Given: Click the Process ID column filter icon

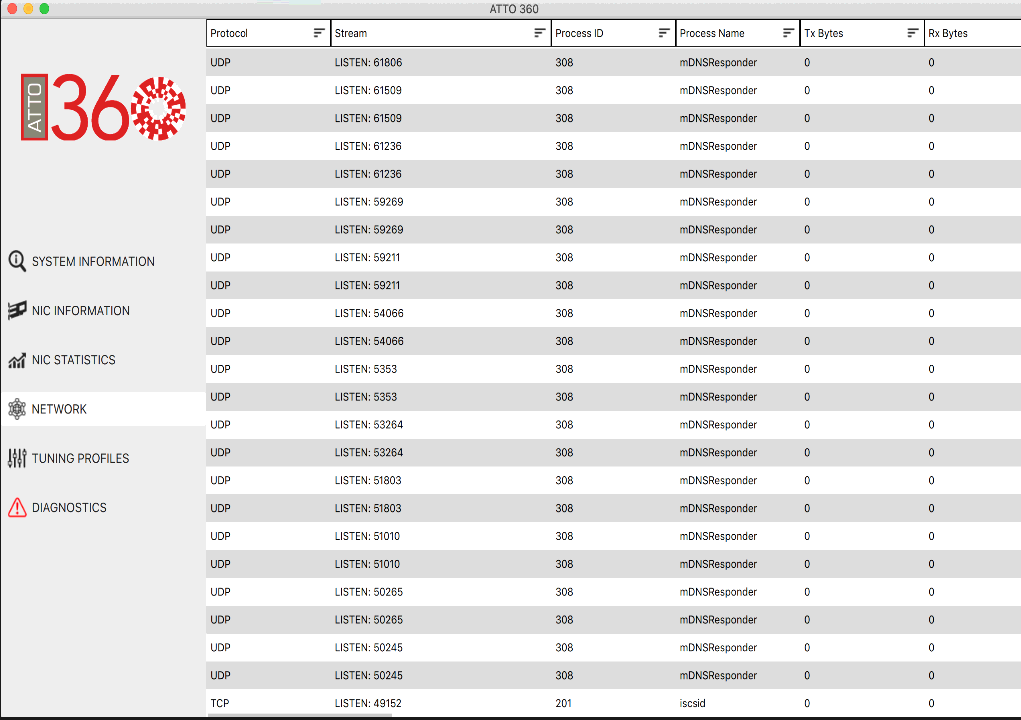Looking at the screenshot, I should (x=664, y=33).
